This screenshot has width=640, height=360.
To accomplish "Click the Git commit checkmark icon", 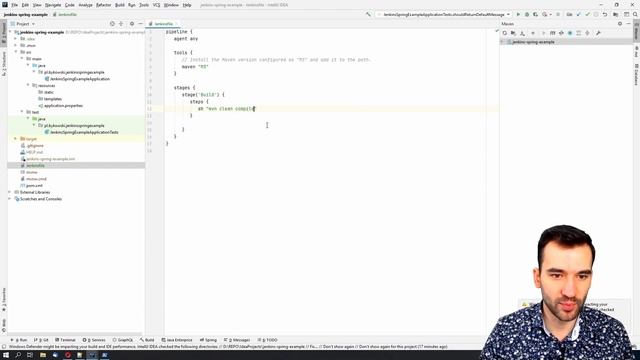I will [x=587, y=14].
